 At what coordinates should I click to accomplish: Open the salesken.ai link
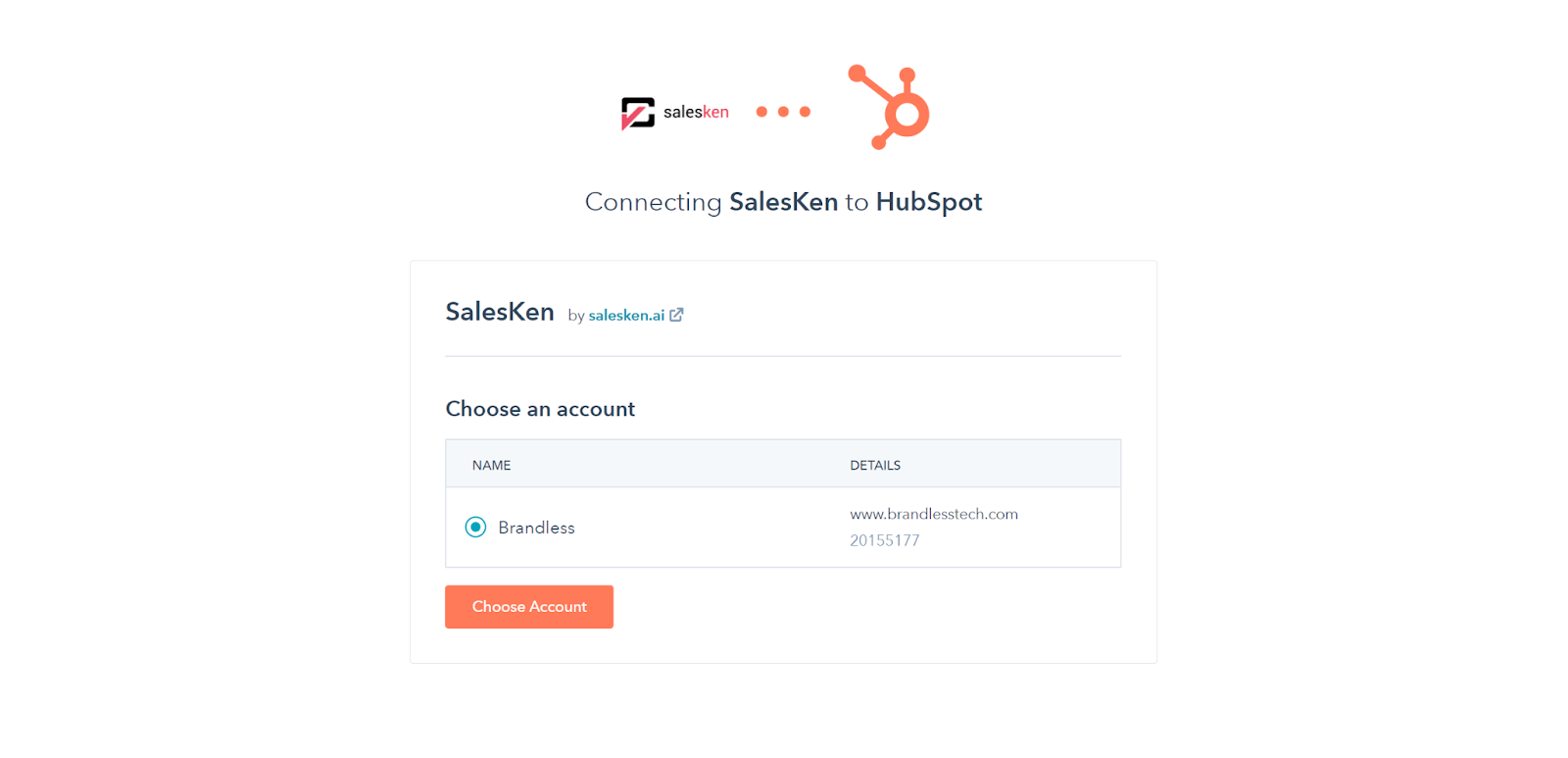coord(626,315)
